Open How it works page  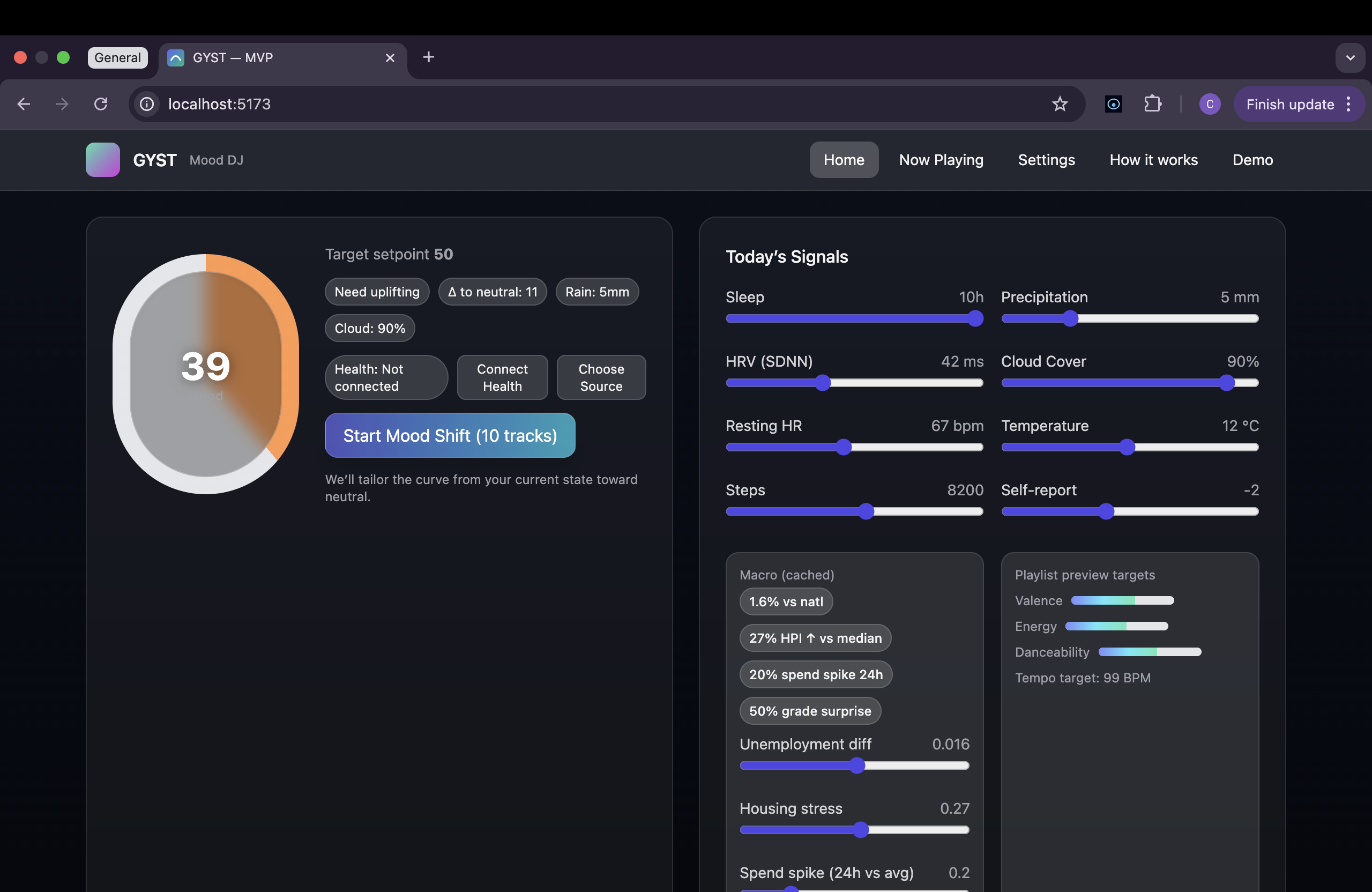pyautogui.click(x=1153, y=160)
